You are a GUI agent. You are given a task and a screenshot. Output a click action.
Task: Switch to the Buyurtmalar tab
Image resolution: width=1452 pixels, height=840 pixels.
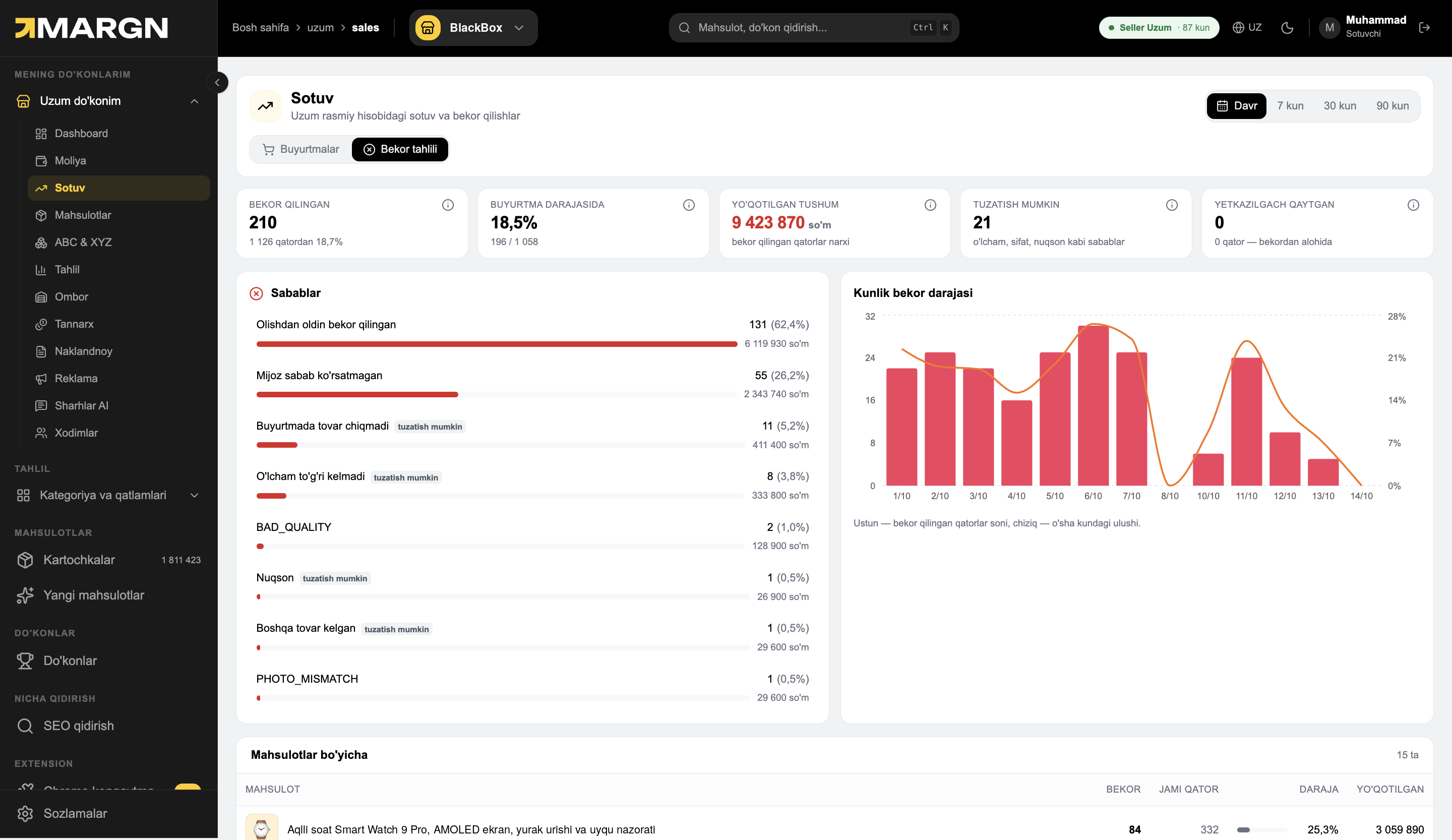[301, 150]
